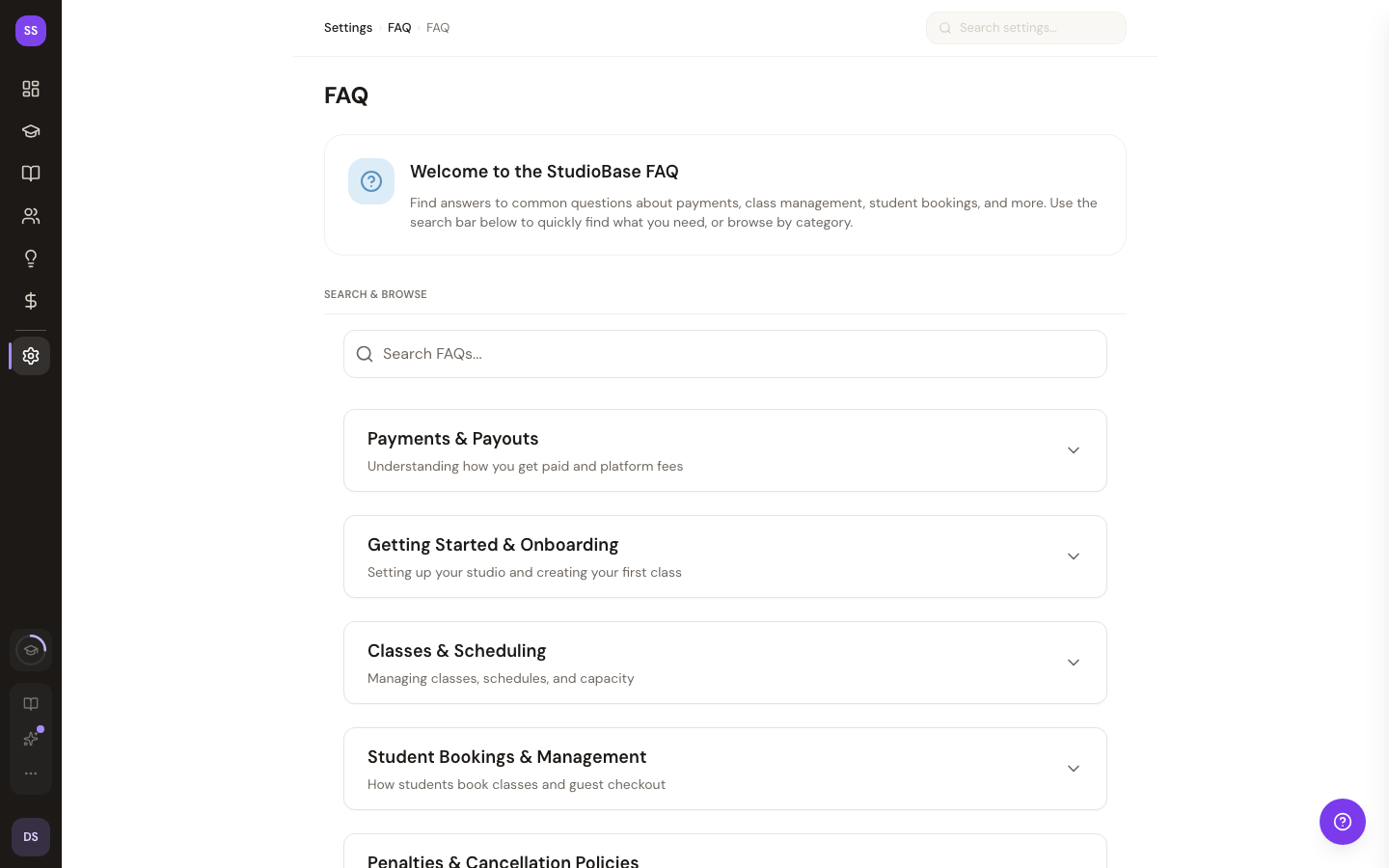Open the dollar sign payments icon
Image resolution: width=1389 pixels, height=868 pixels.
31,301
